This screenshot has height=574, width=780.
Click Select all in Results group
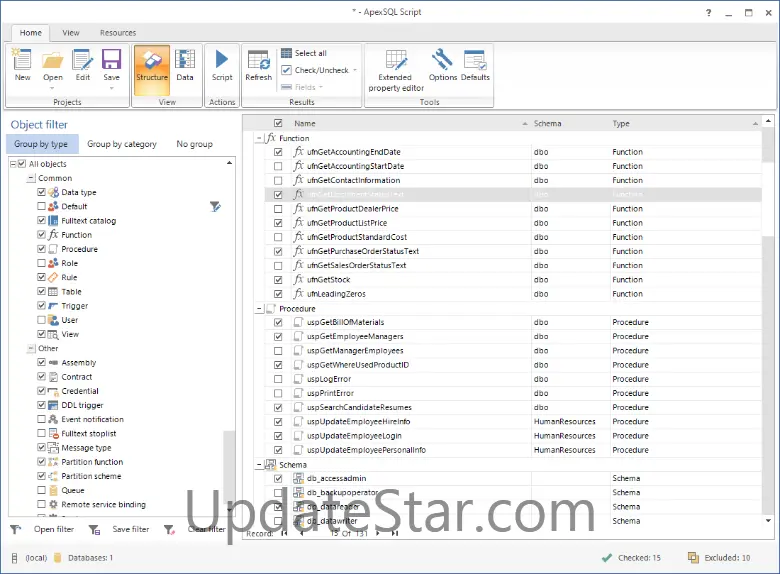(304, 53)
